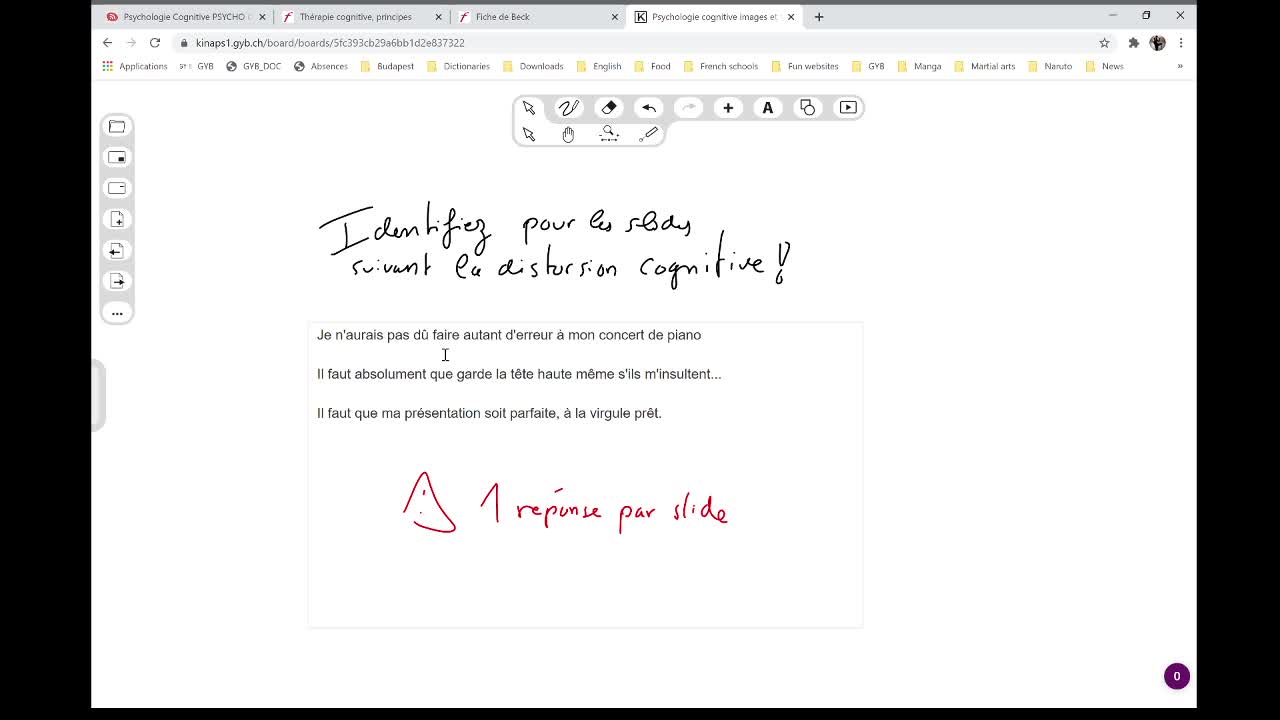The height and width of the screenshot is (720, 1280).
Task: Click the plus add icon in the toolbar
Action: tap(728, 108)
